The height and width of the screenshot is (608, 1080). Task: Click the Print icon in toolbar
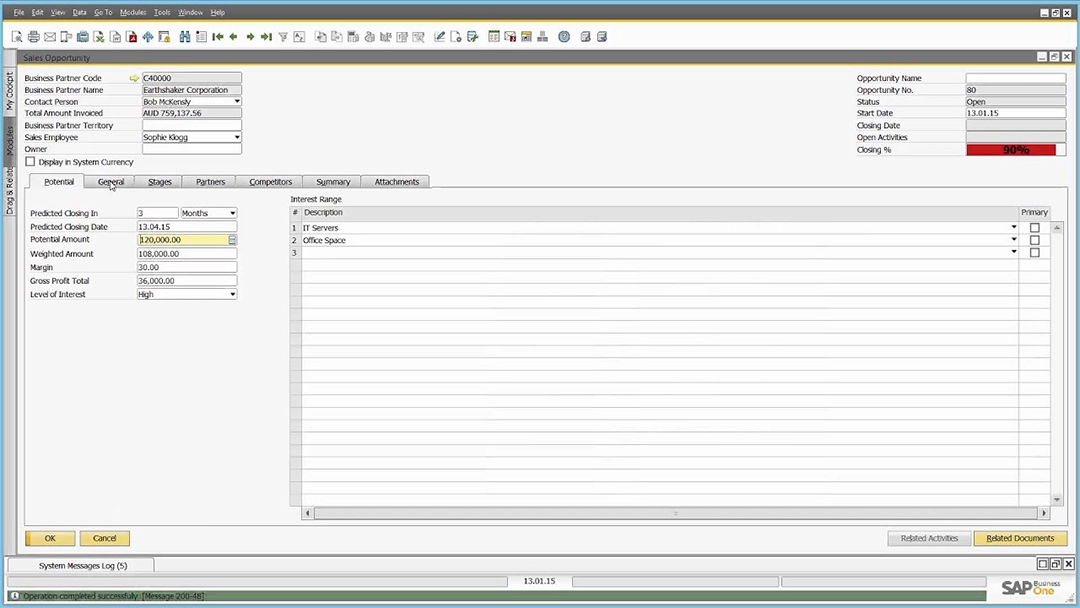(x=33, y=37)
